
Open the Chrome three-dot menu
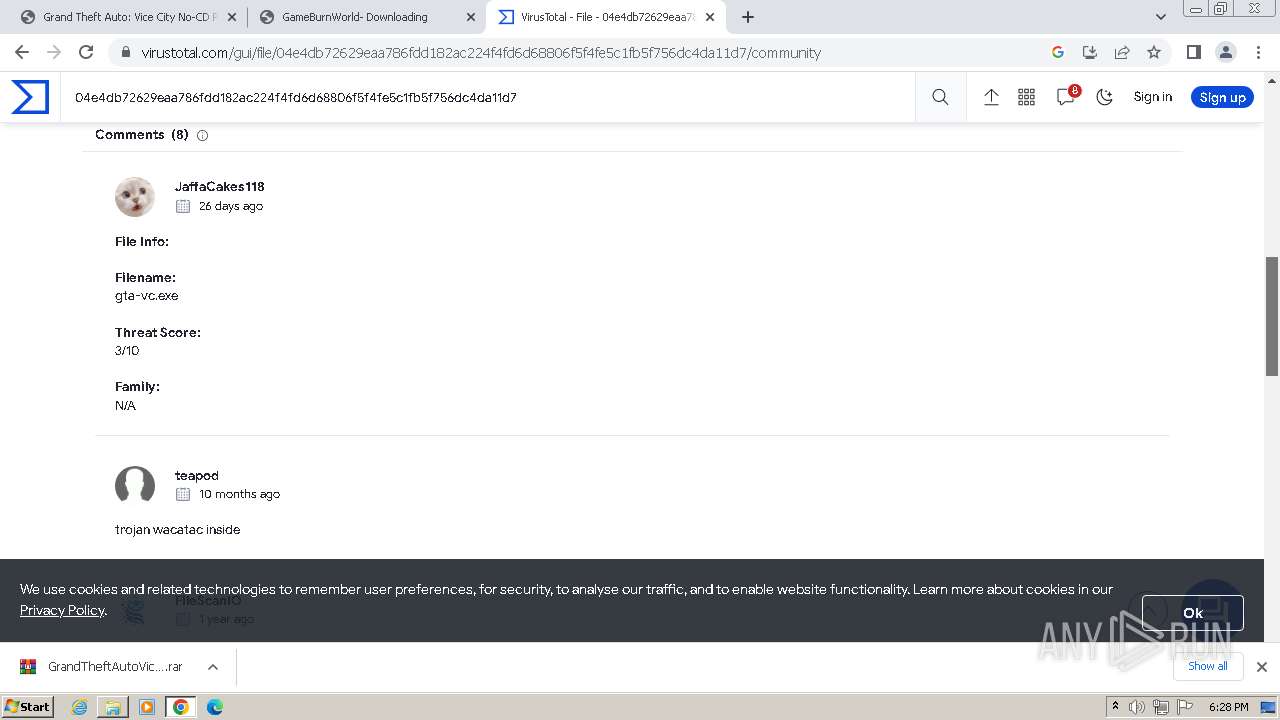pyautogui.click(x=1258, y=52)
